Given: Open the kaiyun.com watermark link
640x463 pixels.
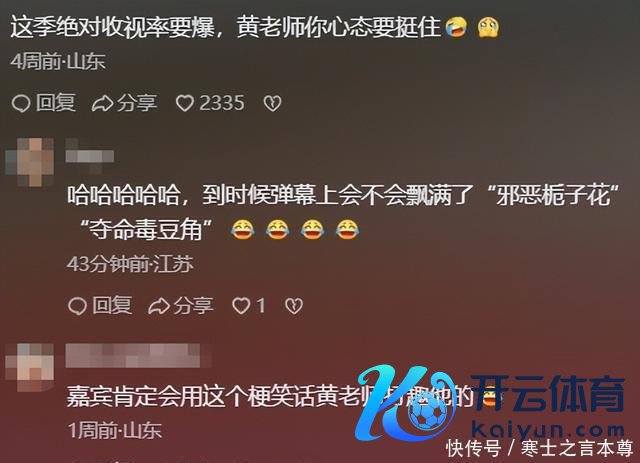Looking at the screenshot, I should (x=548, y=430).
